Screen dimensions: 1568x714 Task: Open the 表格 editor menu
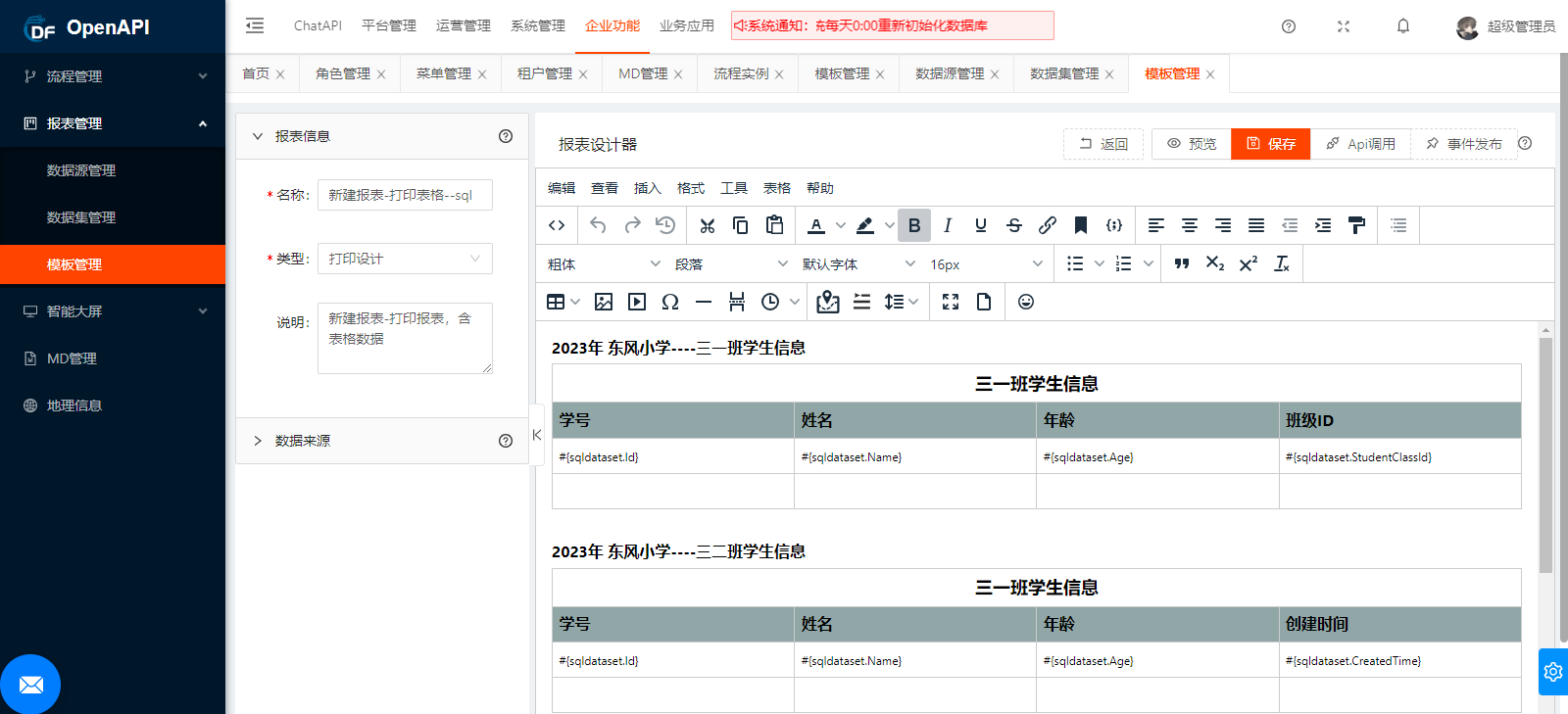point(777,188)
